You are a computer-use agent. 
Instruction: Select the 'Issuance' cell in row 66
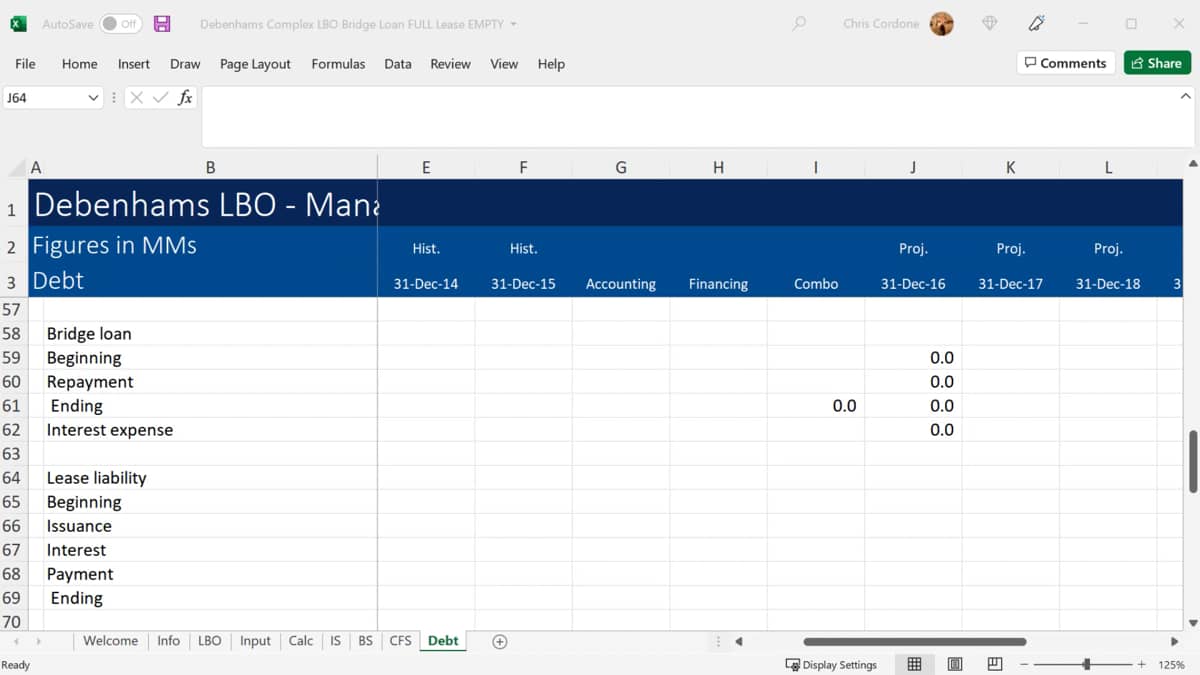[x=79, y=526]
